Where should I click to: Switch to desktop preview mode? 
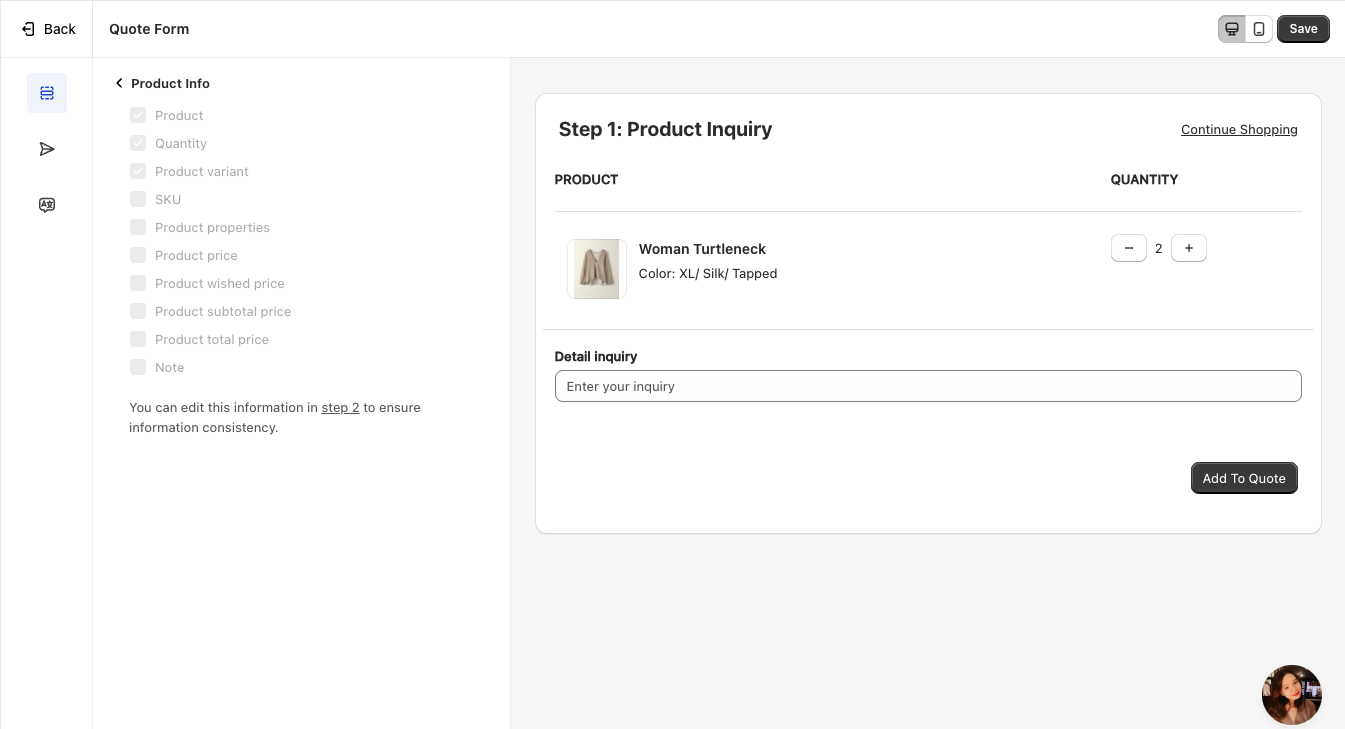tap(1231, 29)
